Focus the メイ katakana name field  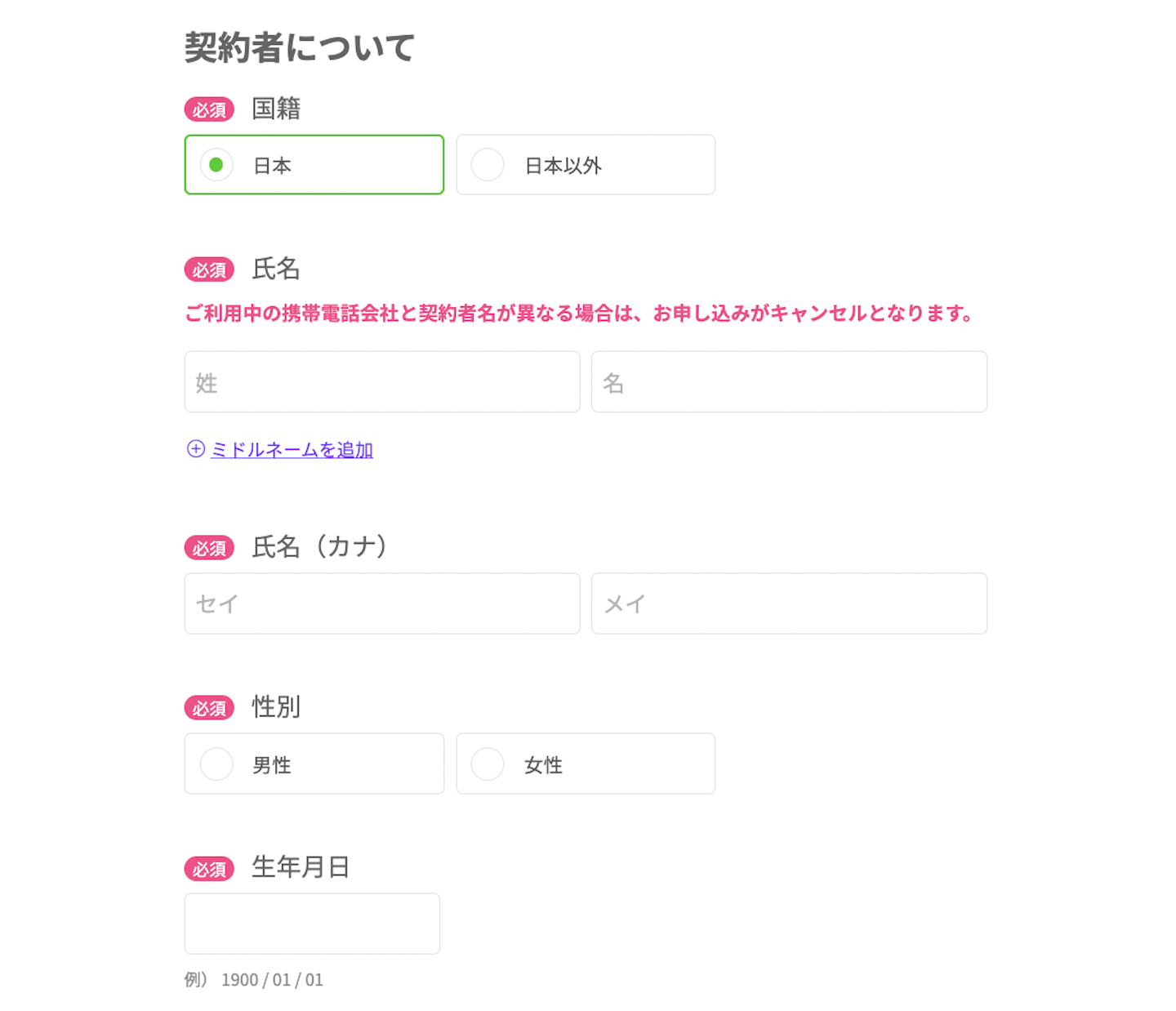pos(789,603)
